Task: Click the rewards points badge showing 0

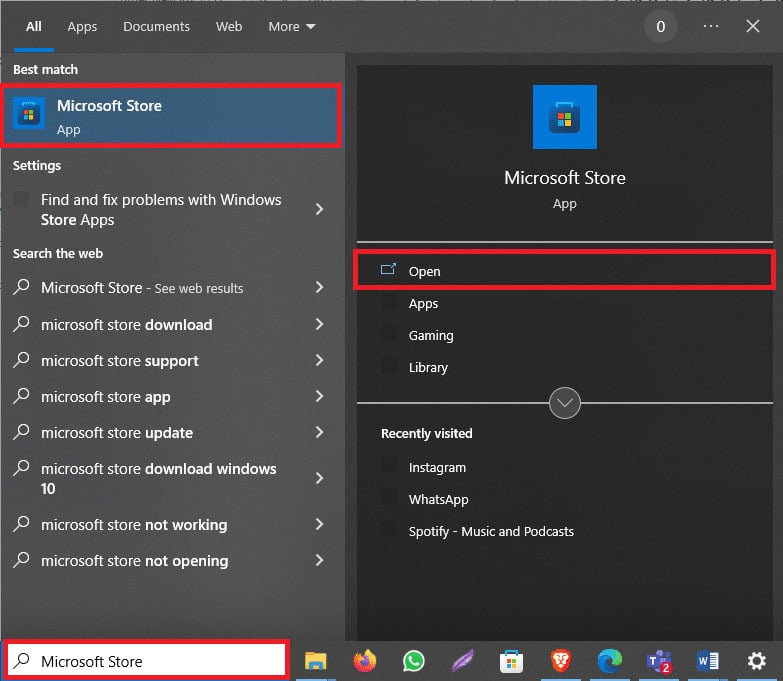Action: (660, 26)
